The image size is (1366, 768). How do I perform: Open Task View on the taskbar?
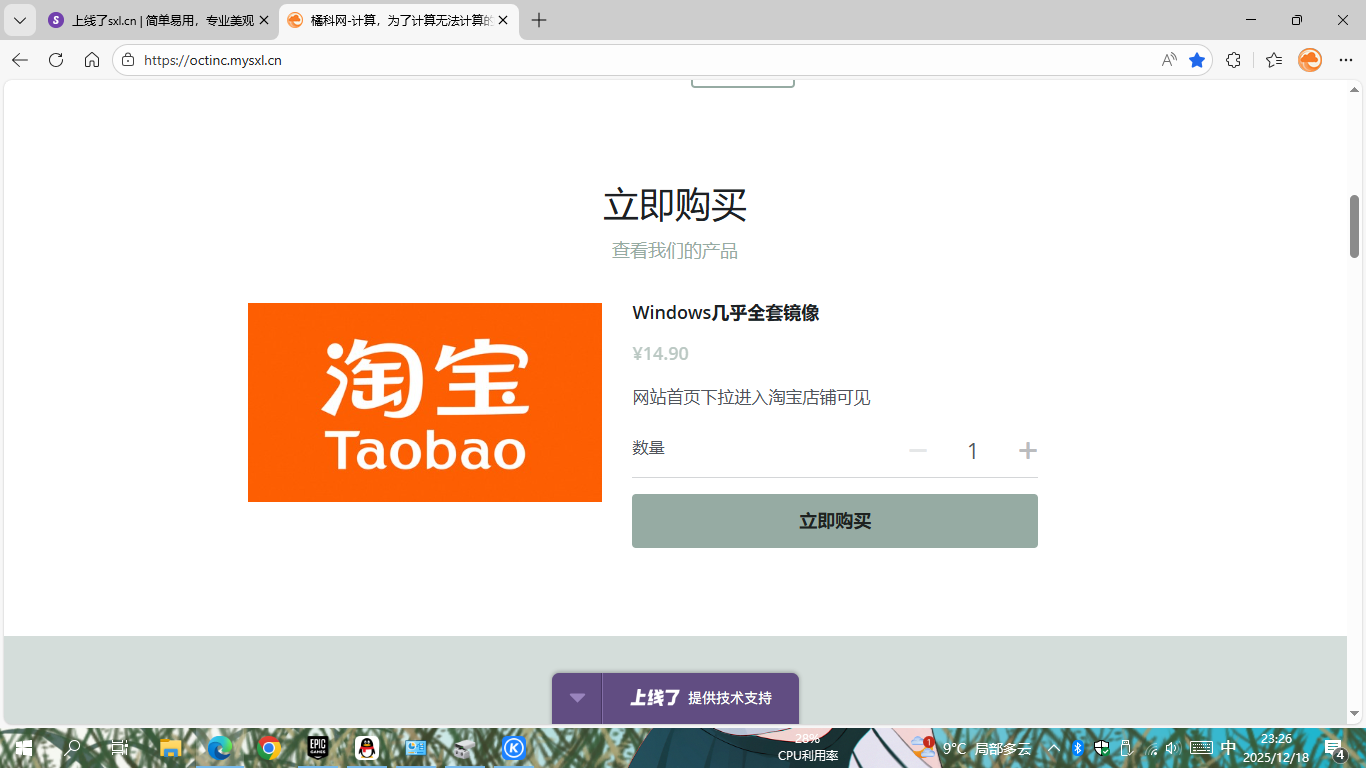pyautogui.click(x=120, y=748)
